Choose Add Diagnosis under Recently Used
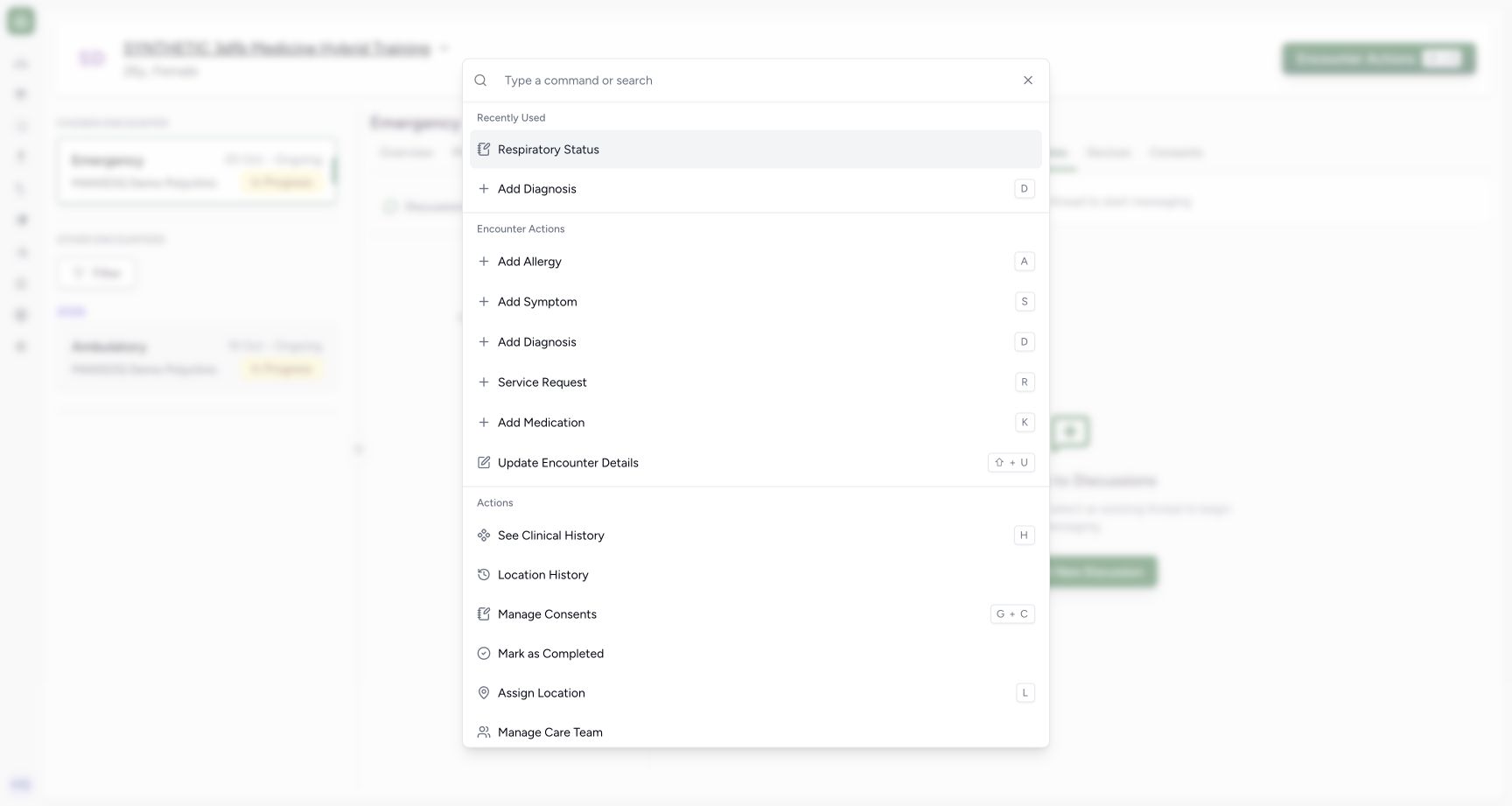This screenshot has height=806, width=1512. pyautogui.click(x=756, y=189)
